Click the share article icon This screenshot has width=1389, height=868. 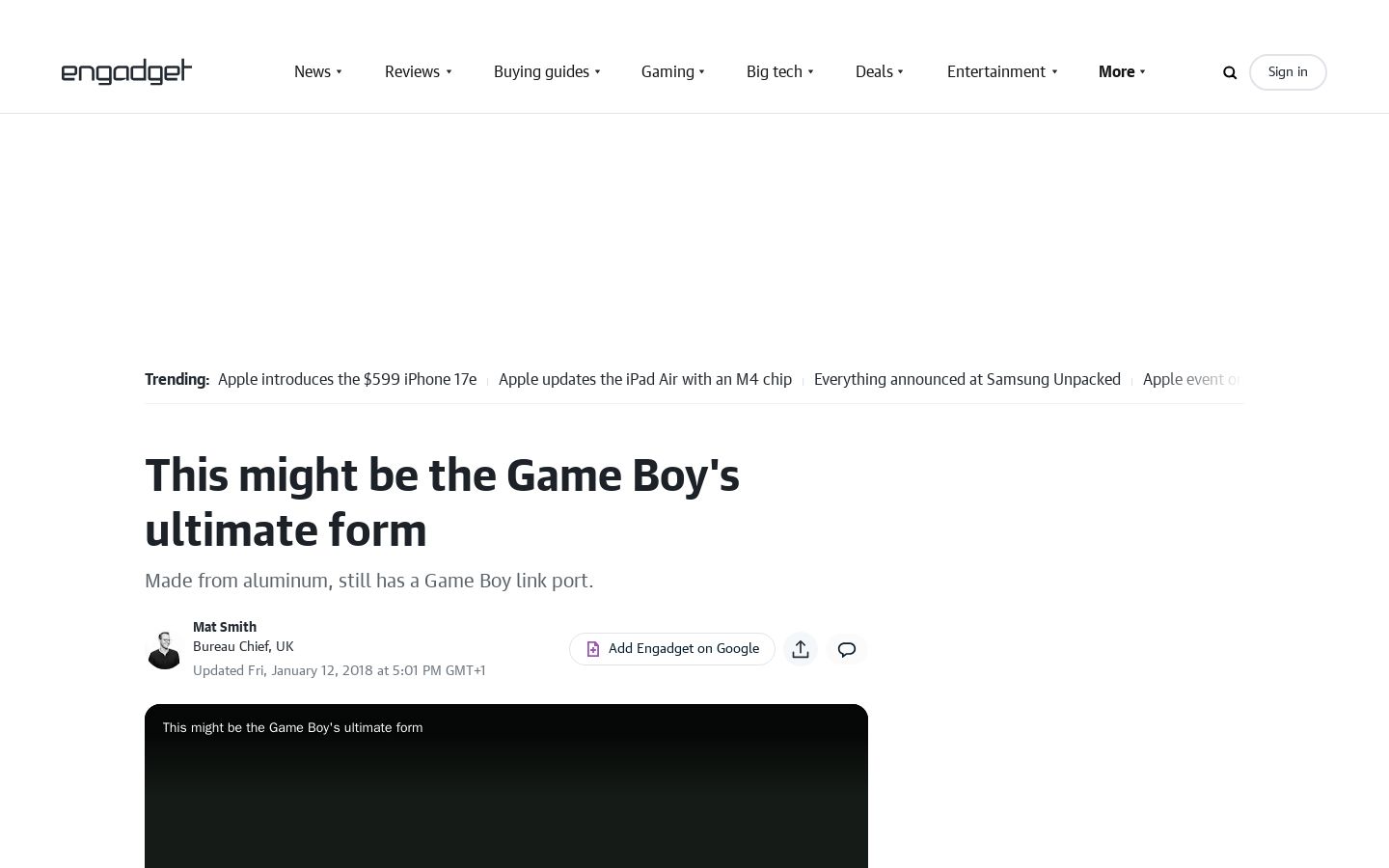[x=801, y=649]
